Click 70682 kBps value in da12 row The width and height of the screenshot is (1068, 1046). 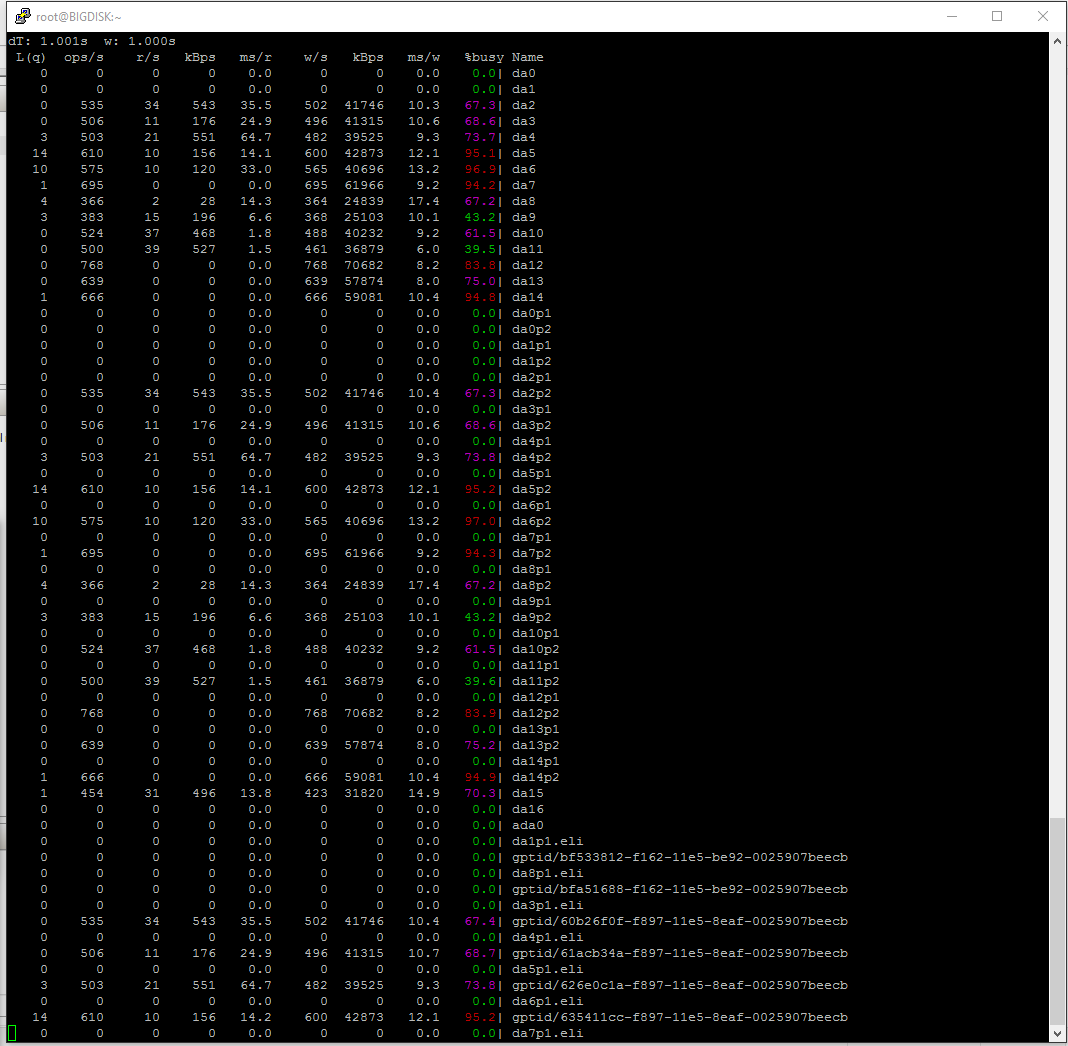pyautogui.click(x=364, y=266)
